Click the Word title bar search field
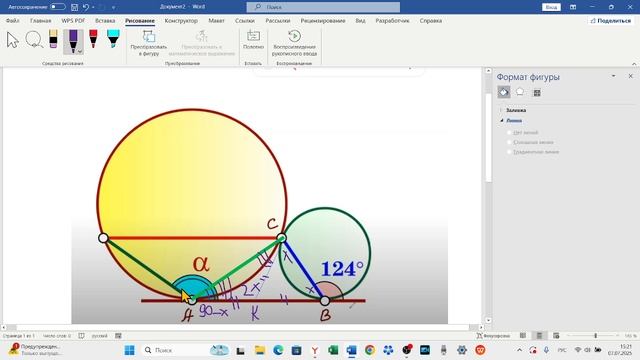 click(323, 7)
